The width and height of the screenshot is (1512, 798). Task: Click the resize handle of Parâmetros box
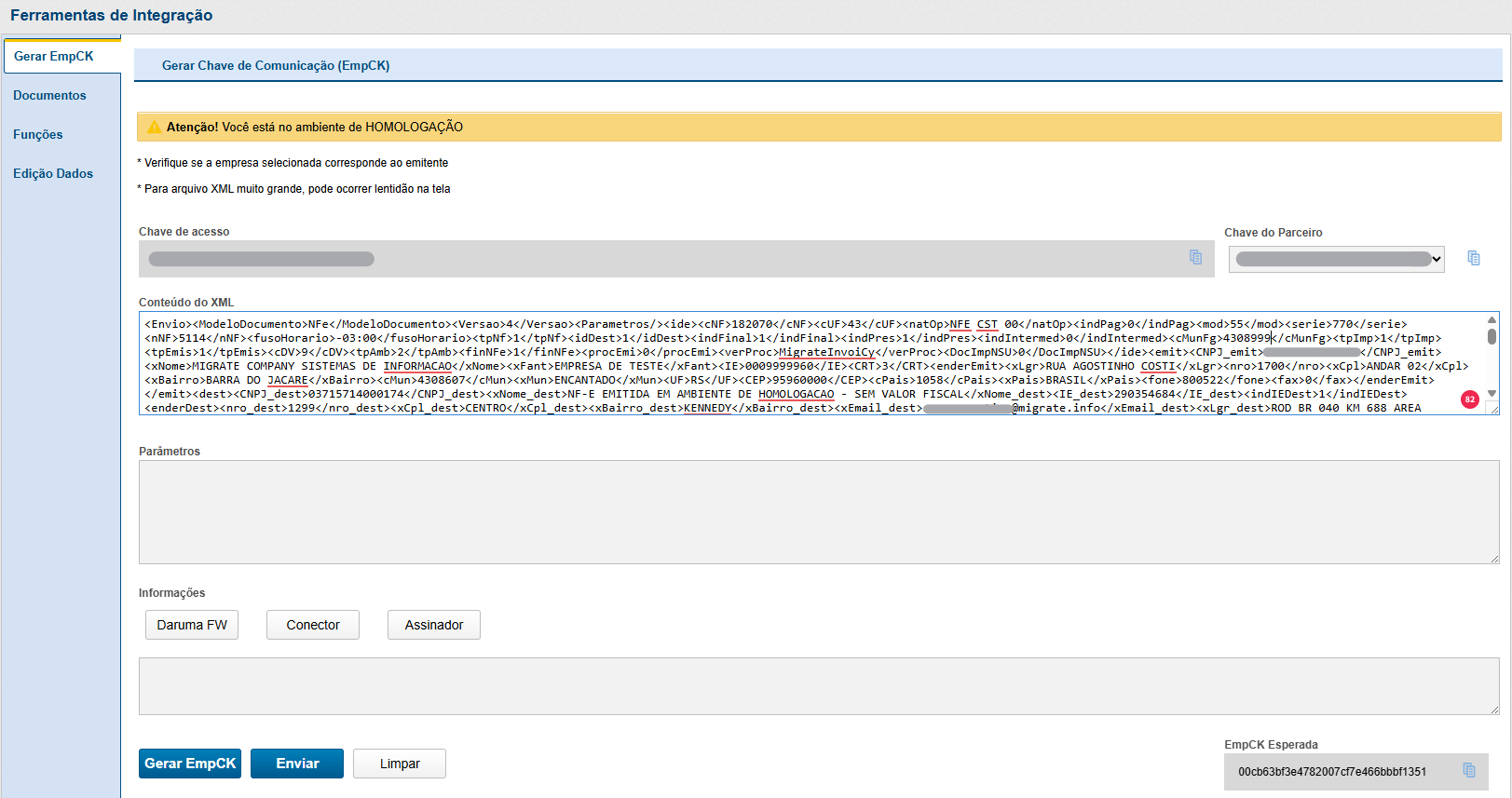click(x=1493, y=558)
